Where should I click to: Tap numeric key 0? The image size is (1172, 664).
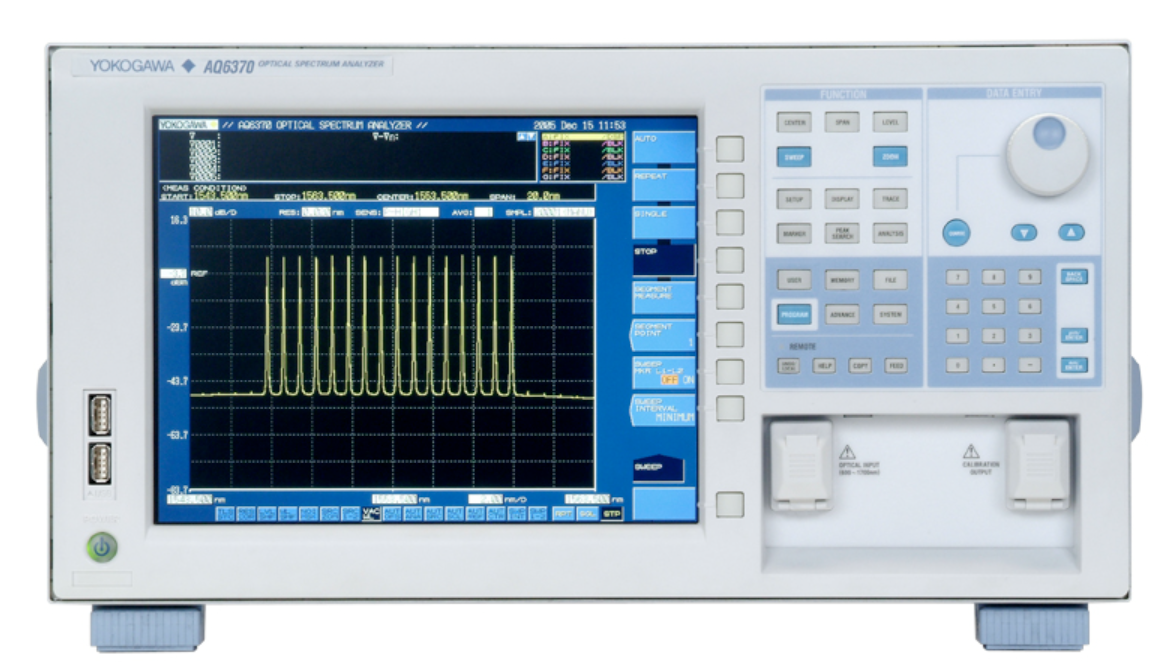[957, 365]
